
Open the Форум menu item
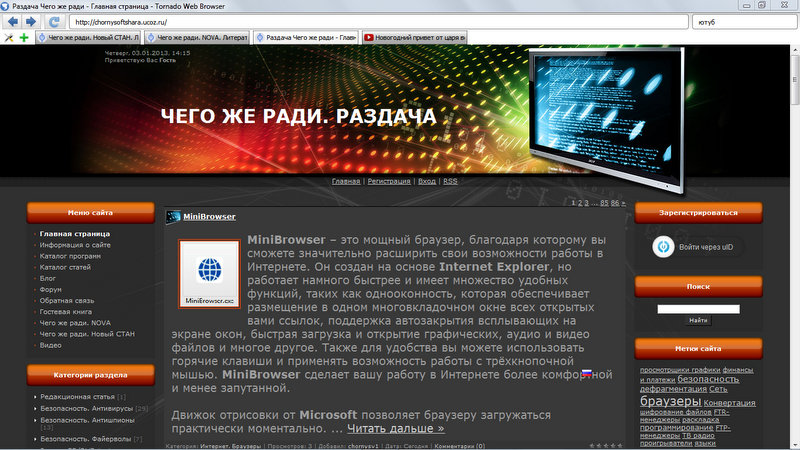pos(51,289)
